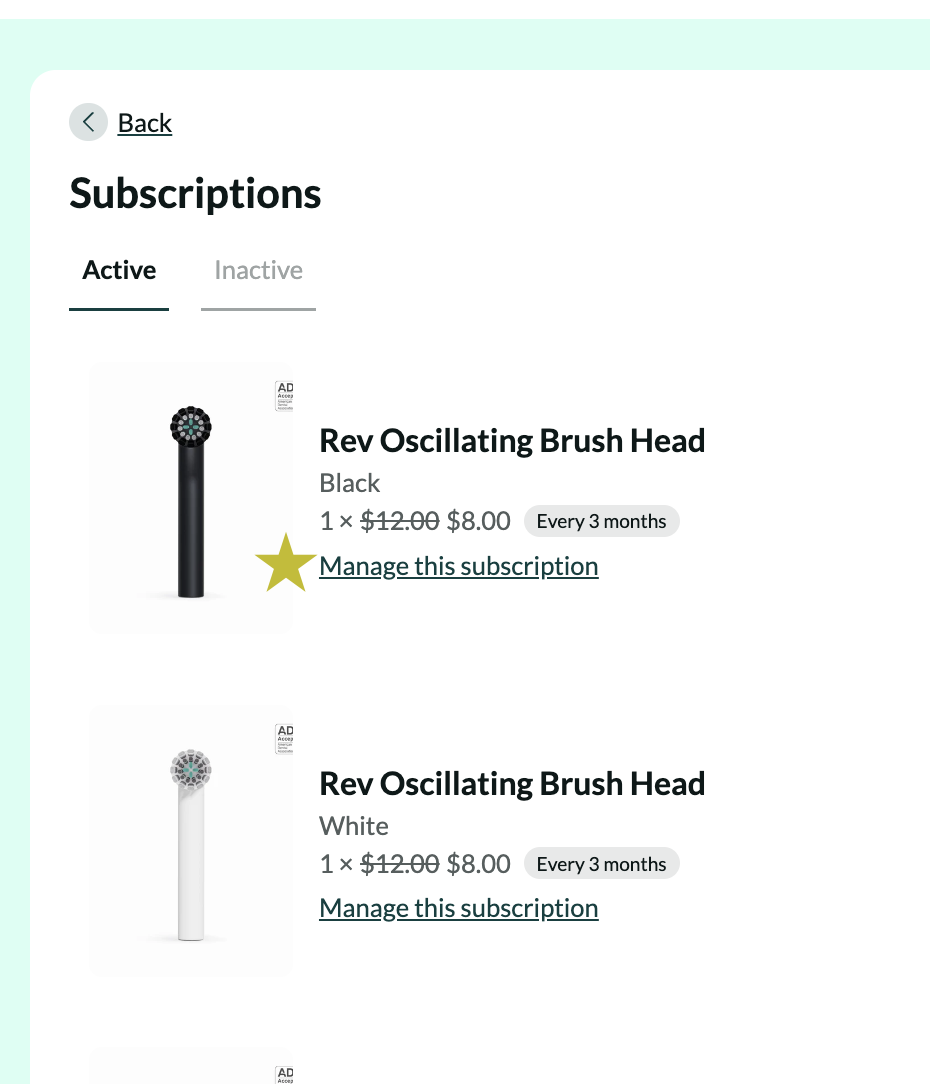Click the back arrow chevron icon
Viewport: 930px width, 1084px height.
point(88,123)
